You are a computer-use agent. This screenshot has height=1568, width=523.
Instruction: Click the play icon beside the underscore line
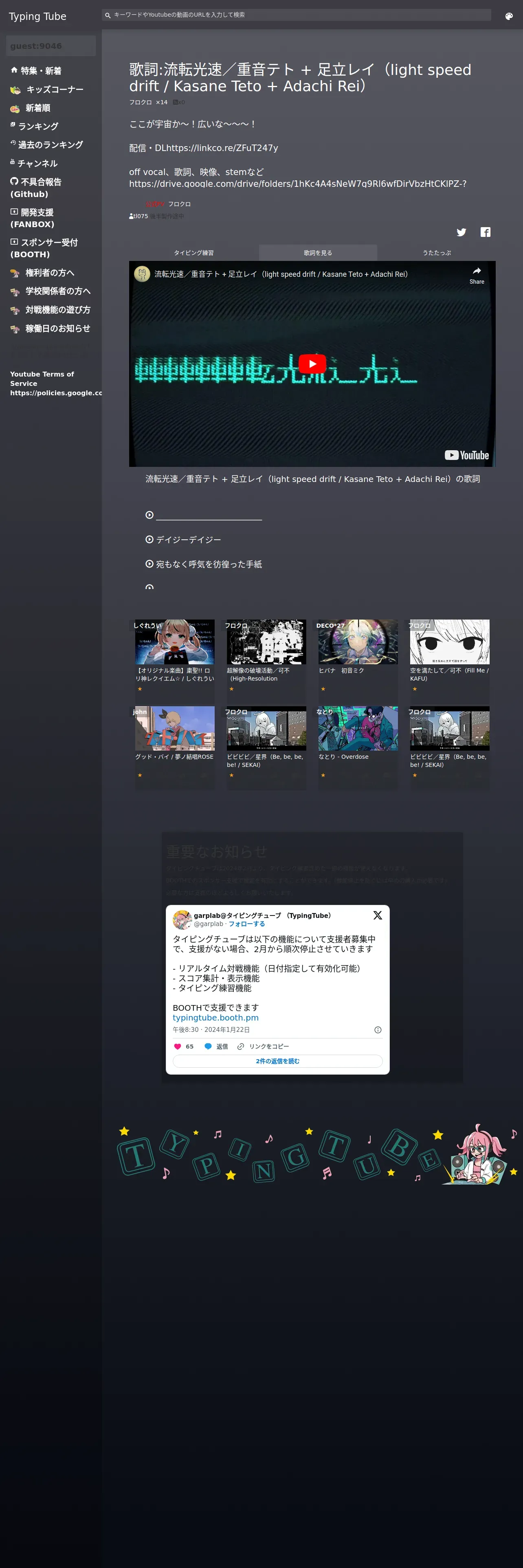click(x=149, y=515)
